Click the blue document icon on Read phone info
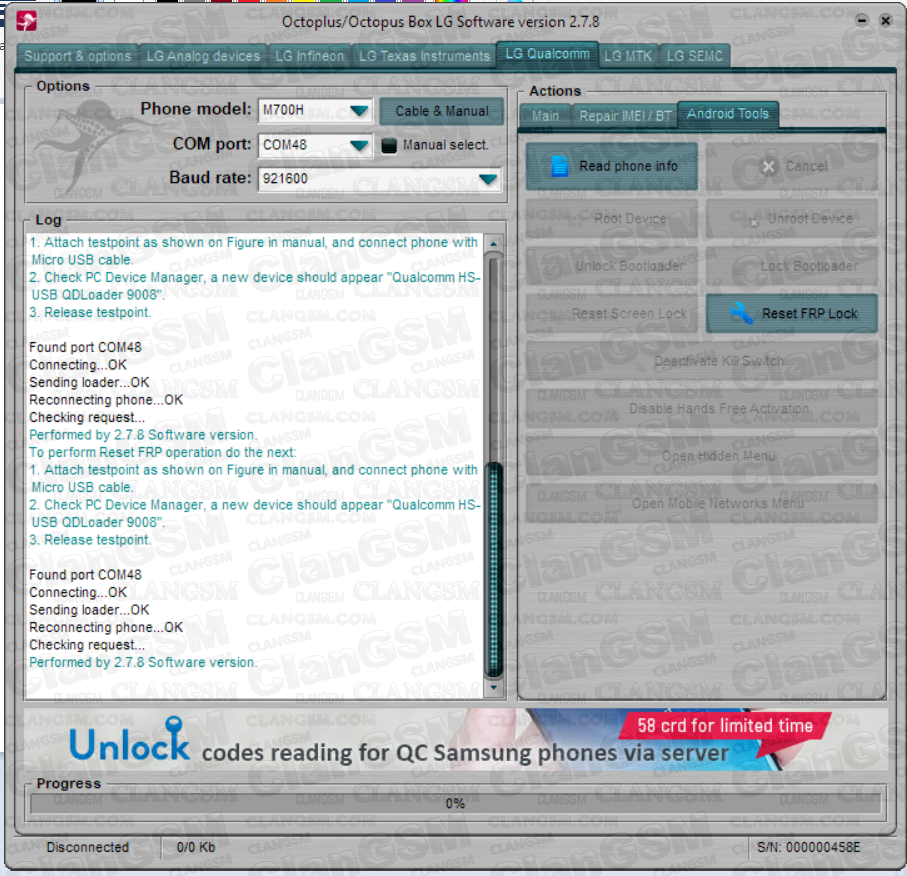 [x=559, y=166]
